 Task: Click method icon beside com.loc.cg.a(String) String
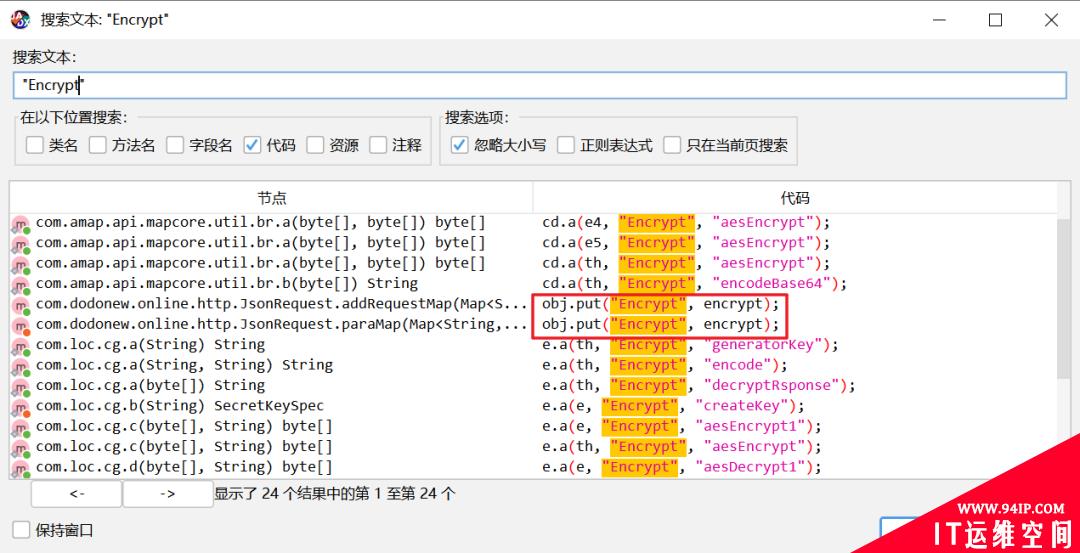21,345
